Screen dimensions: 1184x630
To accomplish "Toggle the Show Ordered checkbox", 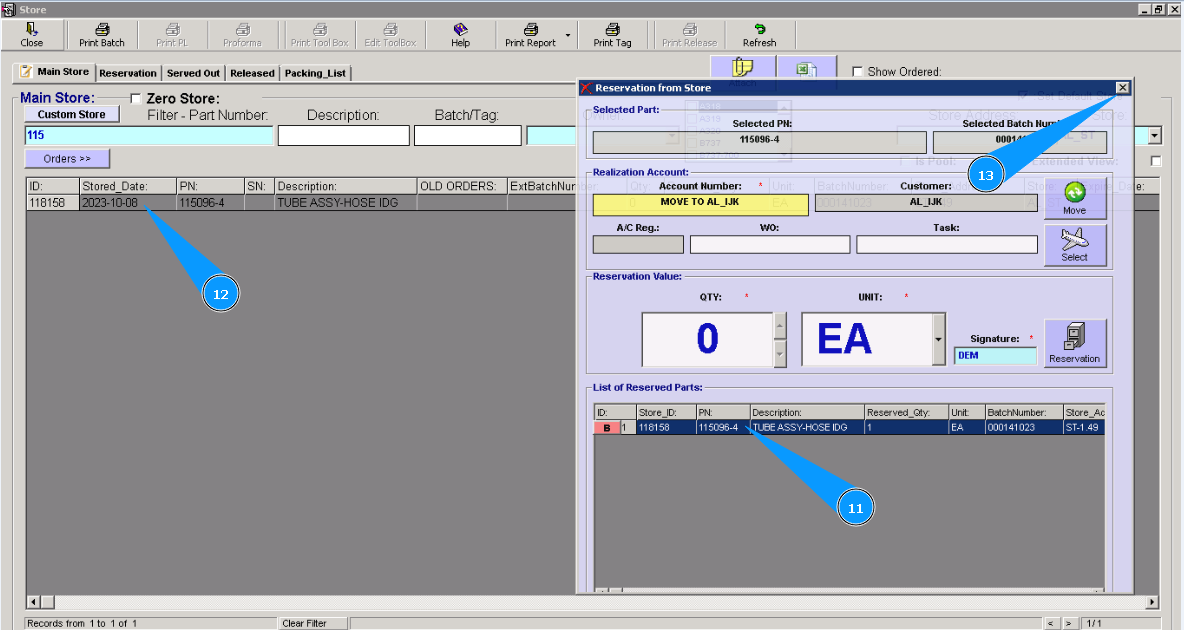I will 857,72.
